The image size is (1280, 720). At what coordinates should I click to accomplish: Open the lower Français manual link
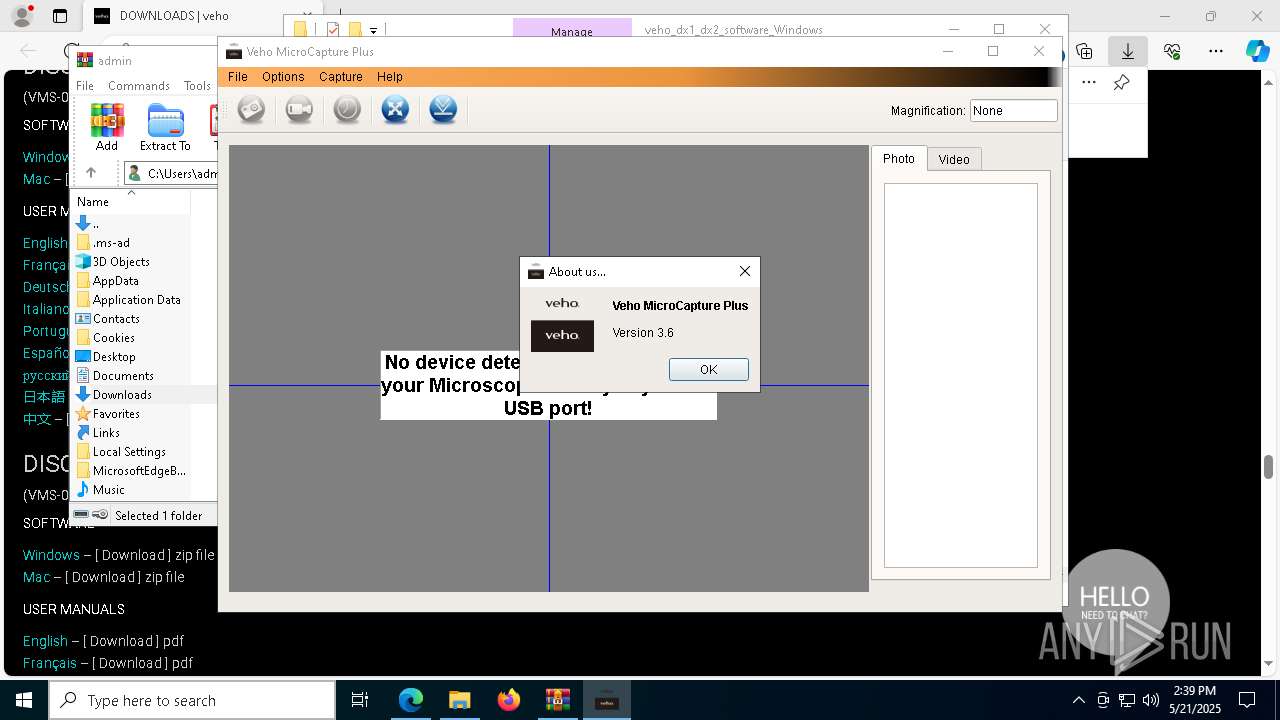(x=50, y=663)
